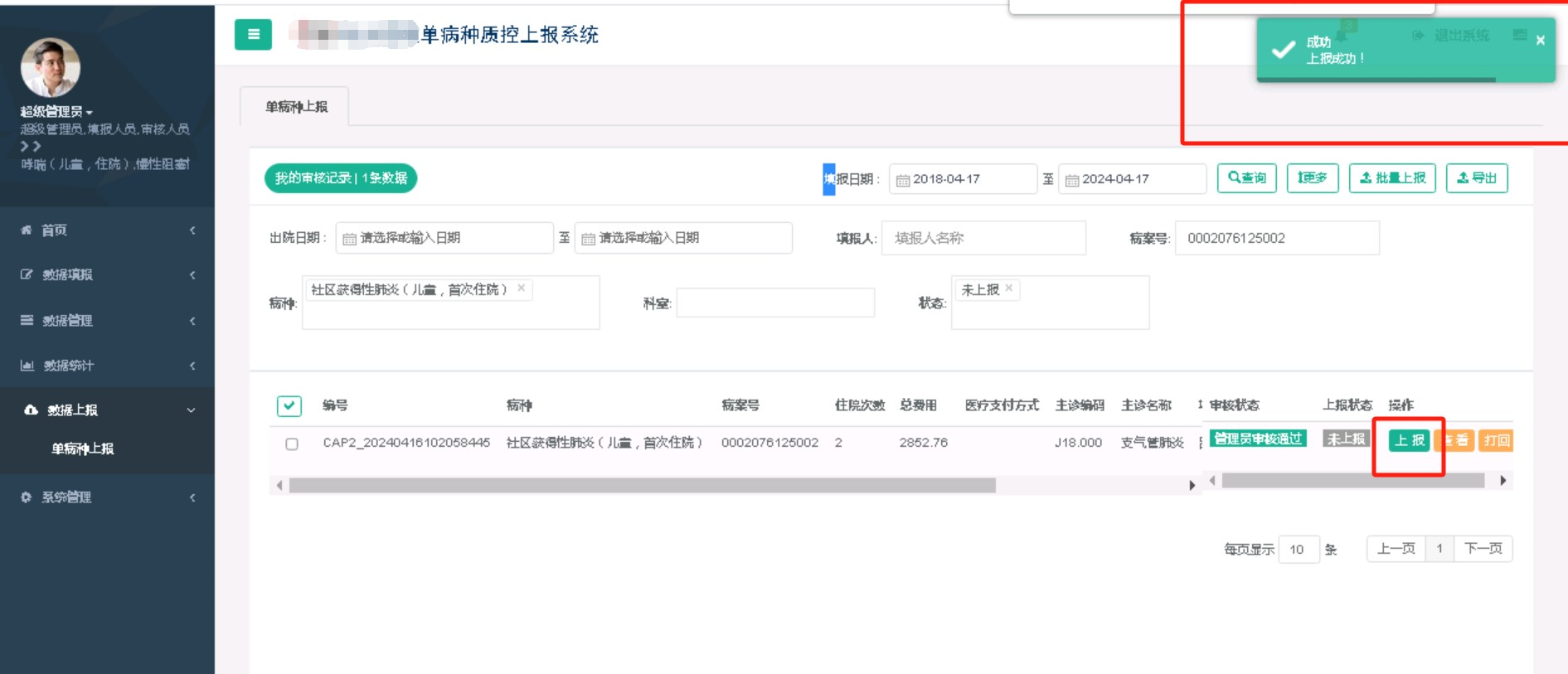Collapse the 数据上报 chevron arrow

coord(192,410)
